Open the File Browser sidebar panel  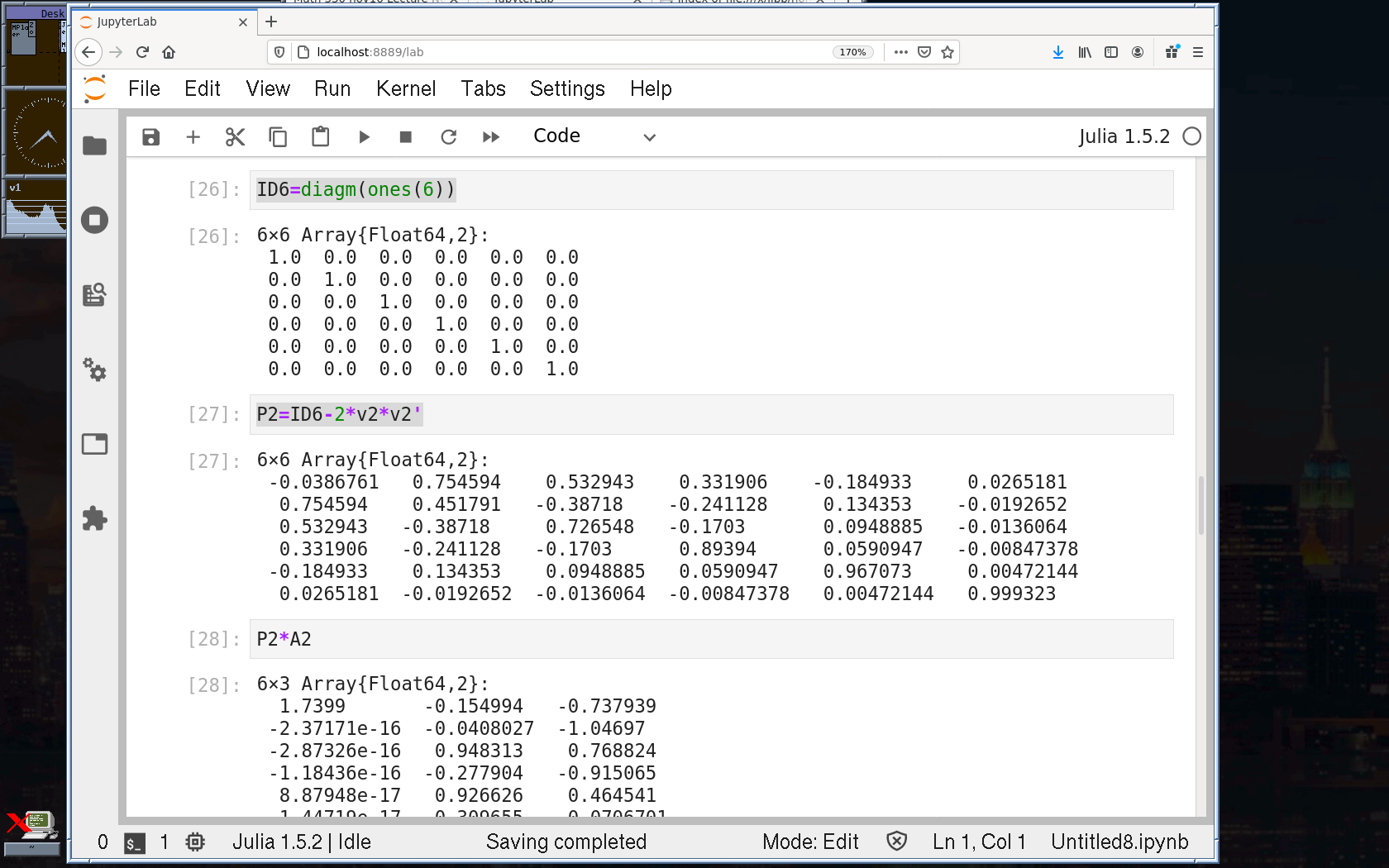(95, 146)
